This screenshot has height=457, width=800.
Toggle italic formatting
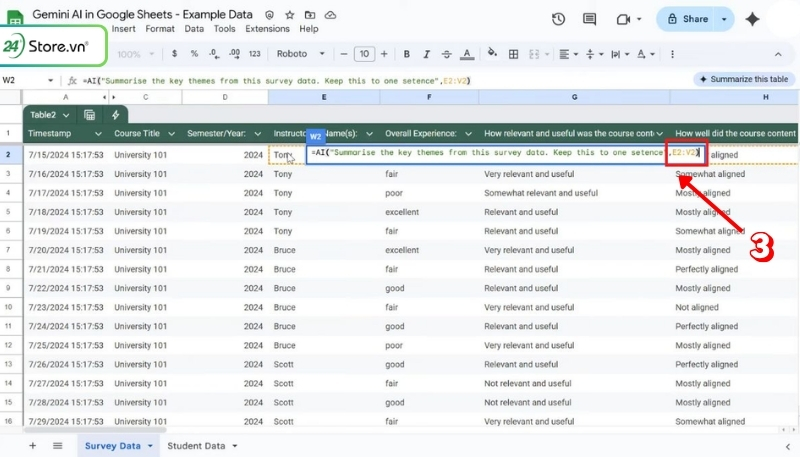427,54
